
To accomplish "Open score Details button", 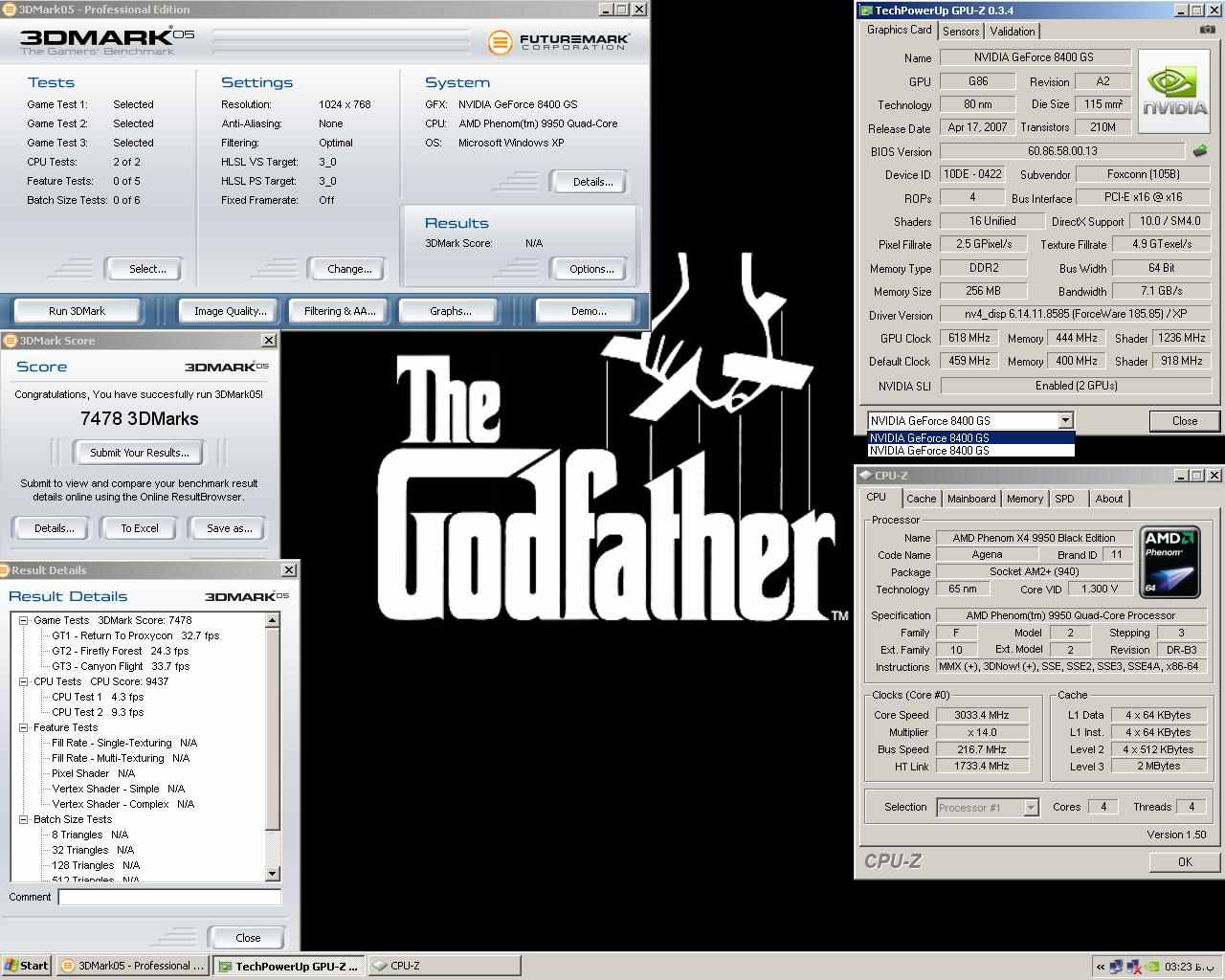I will click(54, 528).
